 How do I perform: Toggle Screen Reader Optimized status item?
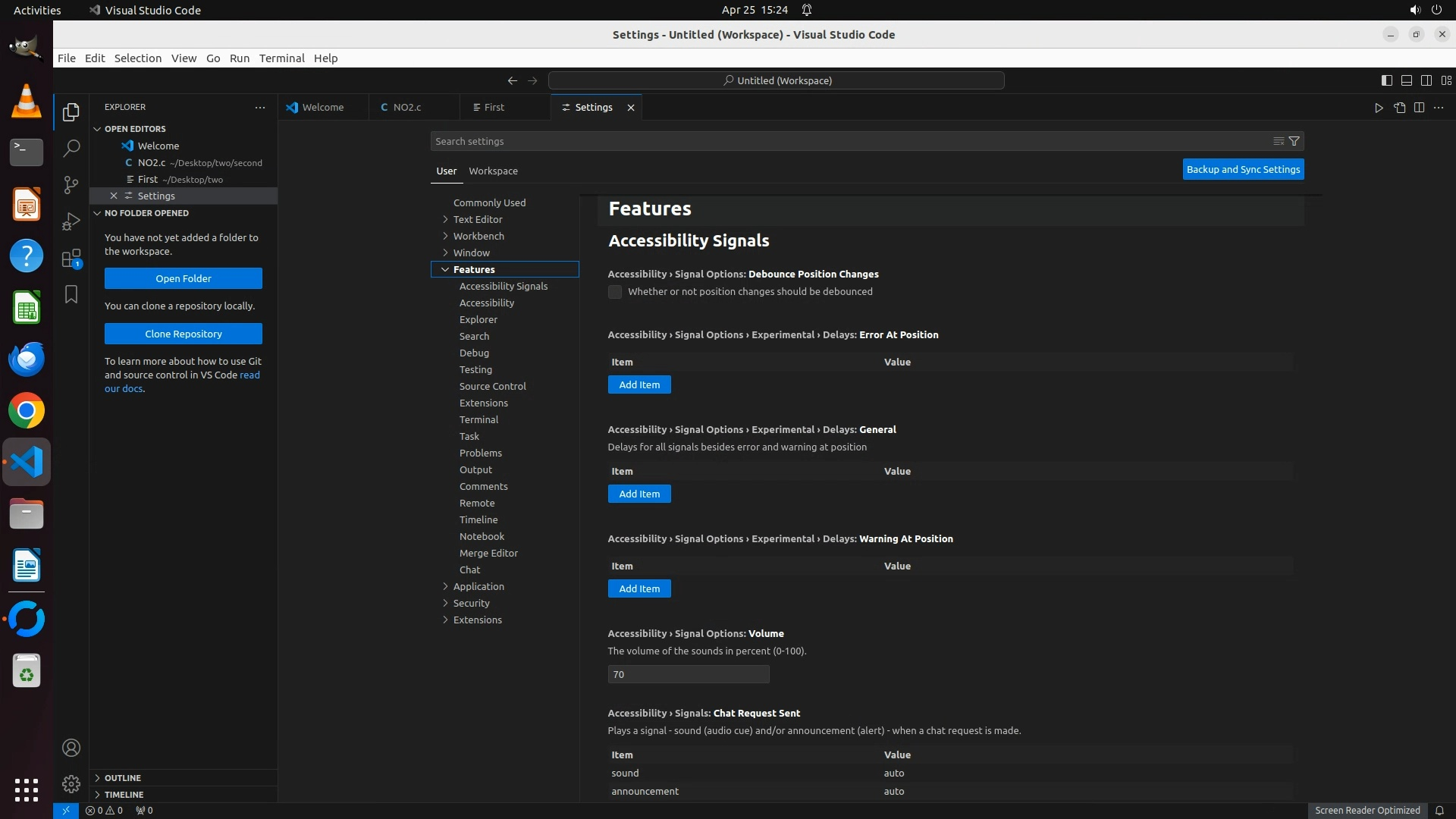pos(1367,810)
